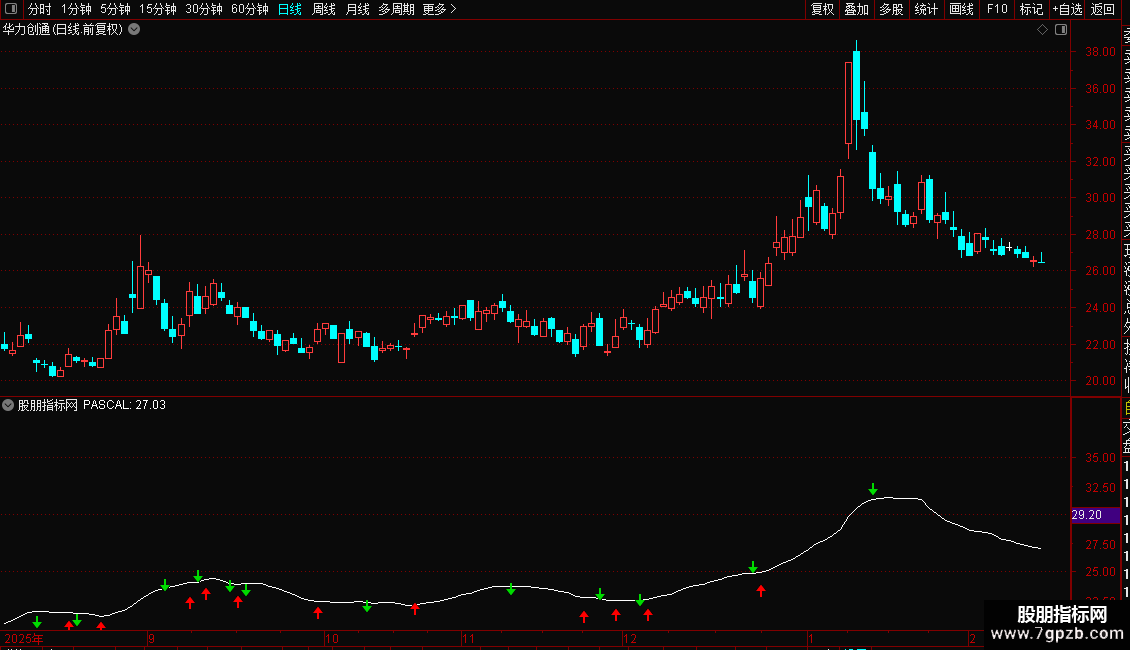Click the 复权 button
Image resolution: width=1130 pixels, height=650 pixels.
(822, 9)
